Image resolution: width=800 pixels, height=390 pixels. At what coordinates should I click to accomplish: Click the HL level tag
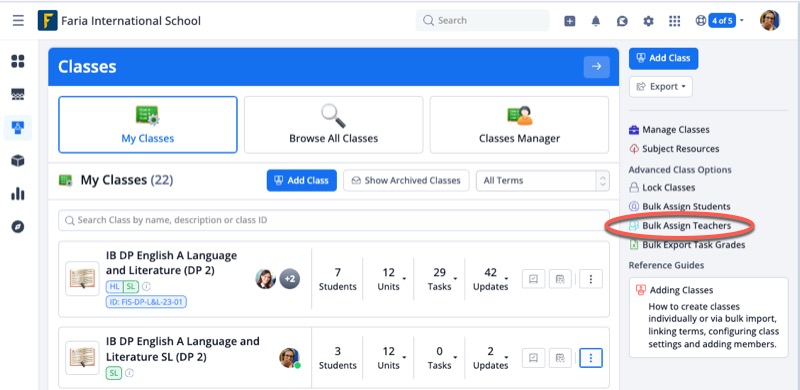pos(114,286)
